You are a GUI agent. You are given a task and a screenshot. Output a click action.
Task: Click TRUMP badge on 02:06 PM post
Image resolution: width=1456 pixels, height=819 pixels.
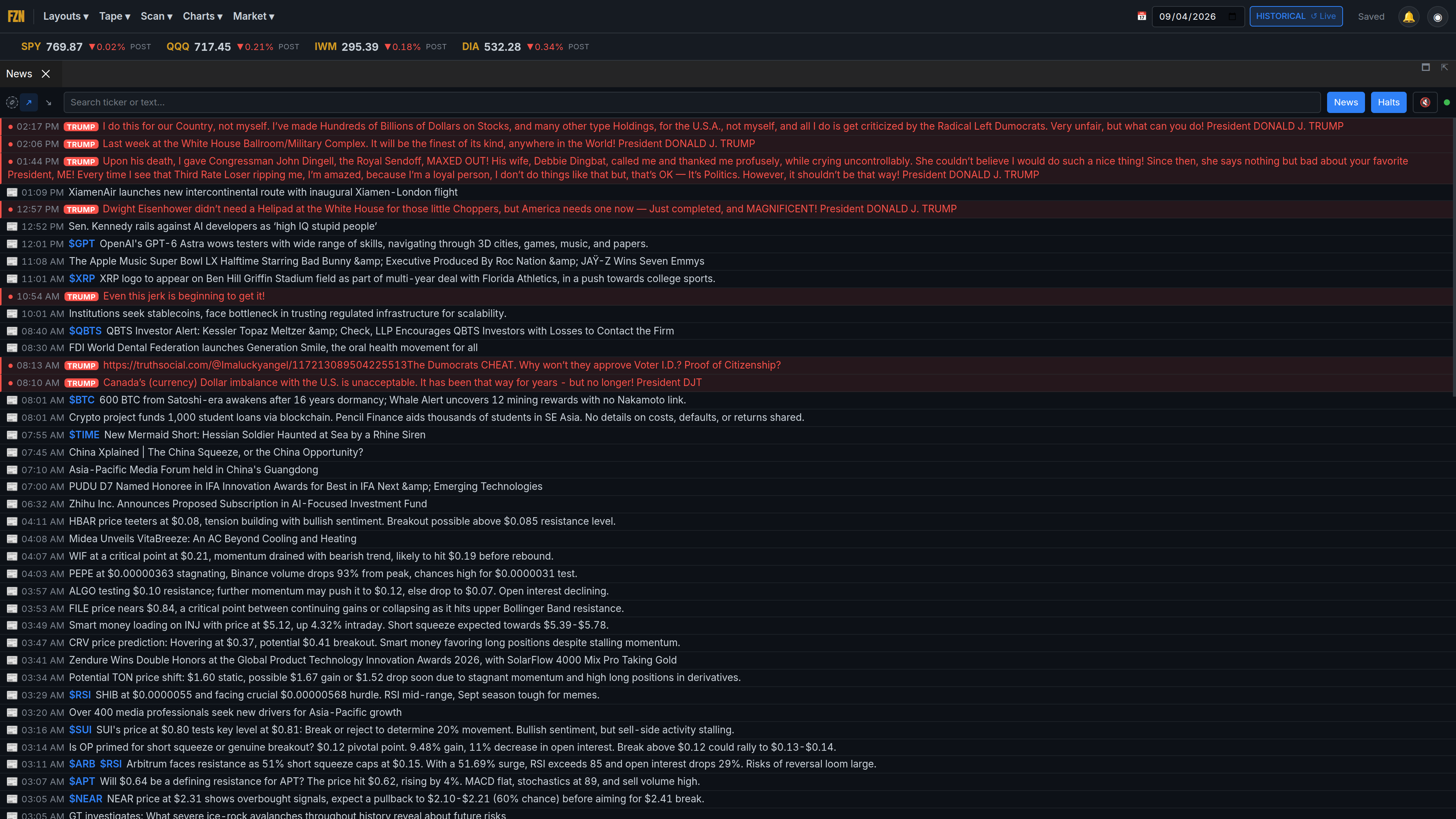tap(81, 144)
